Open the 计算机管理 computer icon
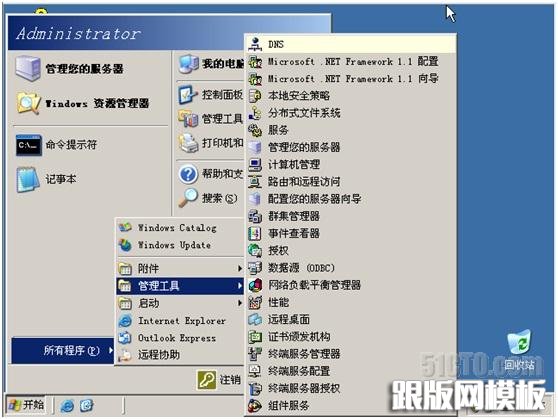 pos(255,164)
